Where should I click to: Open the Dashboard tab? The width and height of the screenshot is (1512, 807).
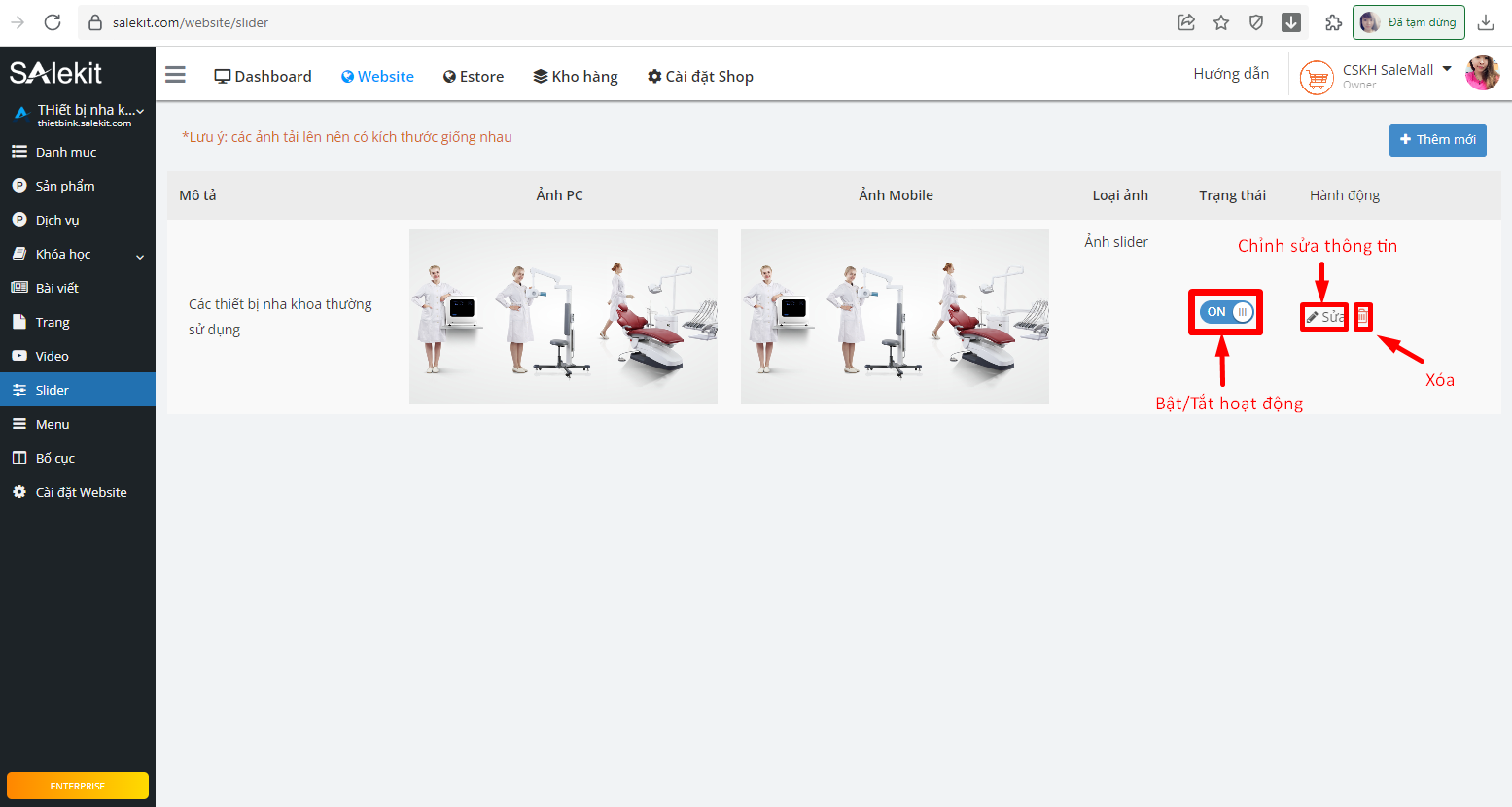pyautogui.click(x=264, y=76)
